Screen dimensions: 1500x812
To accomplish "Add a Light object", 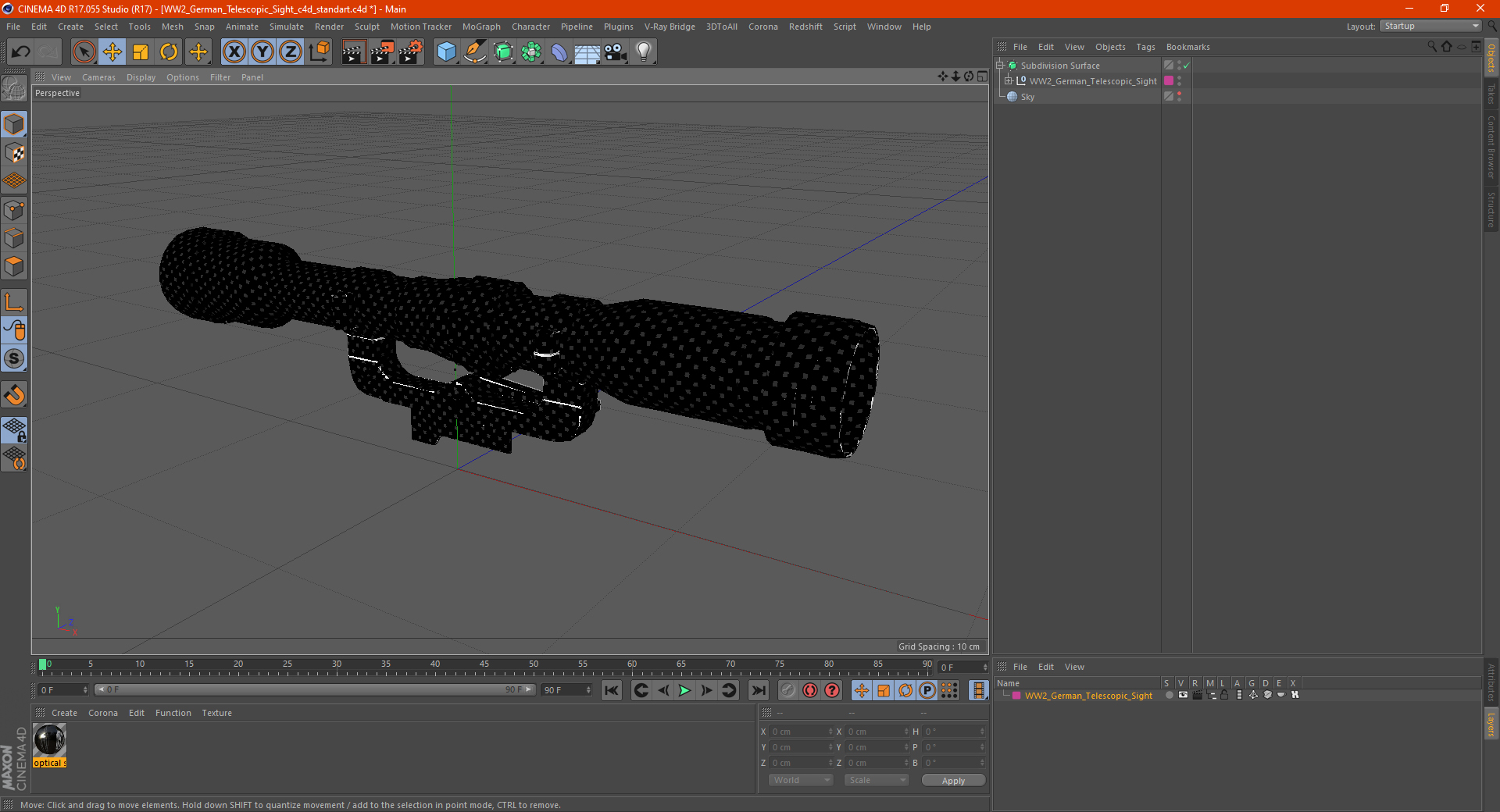I will coord(644,52).
